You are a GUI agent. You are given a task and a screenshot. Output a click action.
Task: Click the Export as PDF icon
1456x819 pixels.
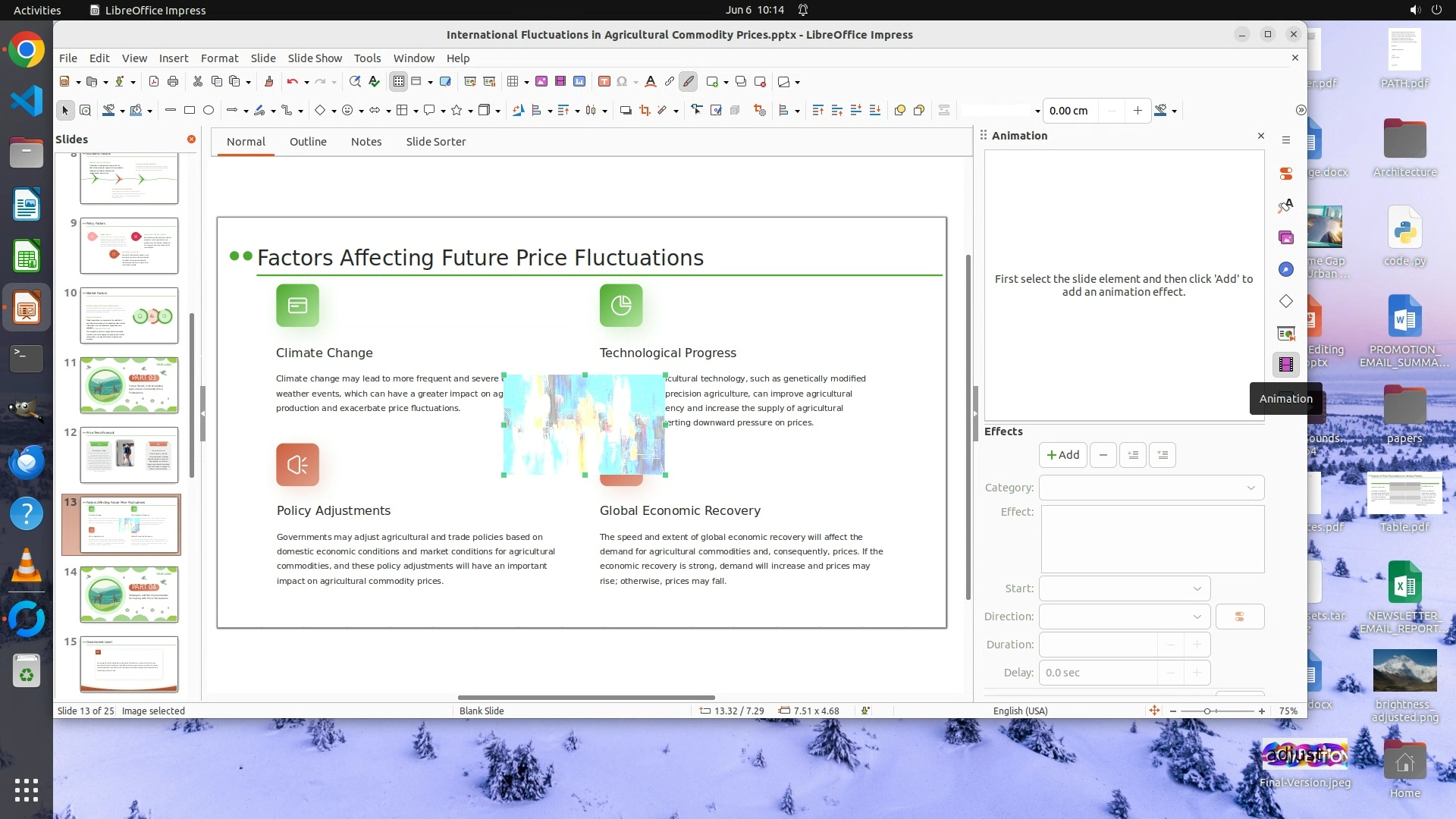154,82
